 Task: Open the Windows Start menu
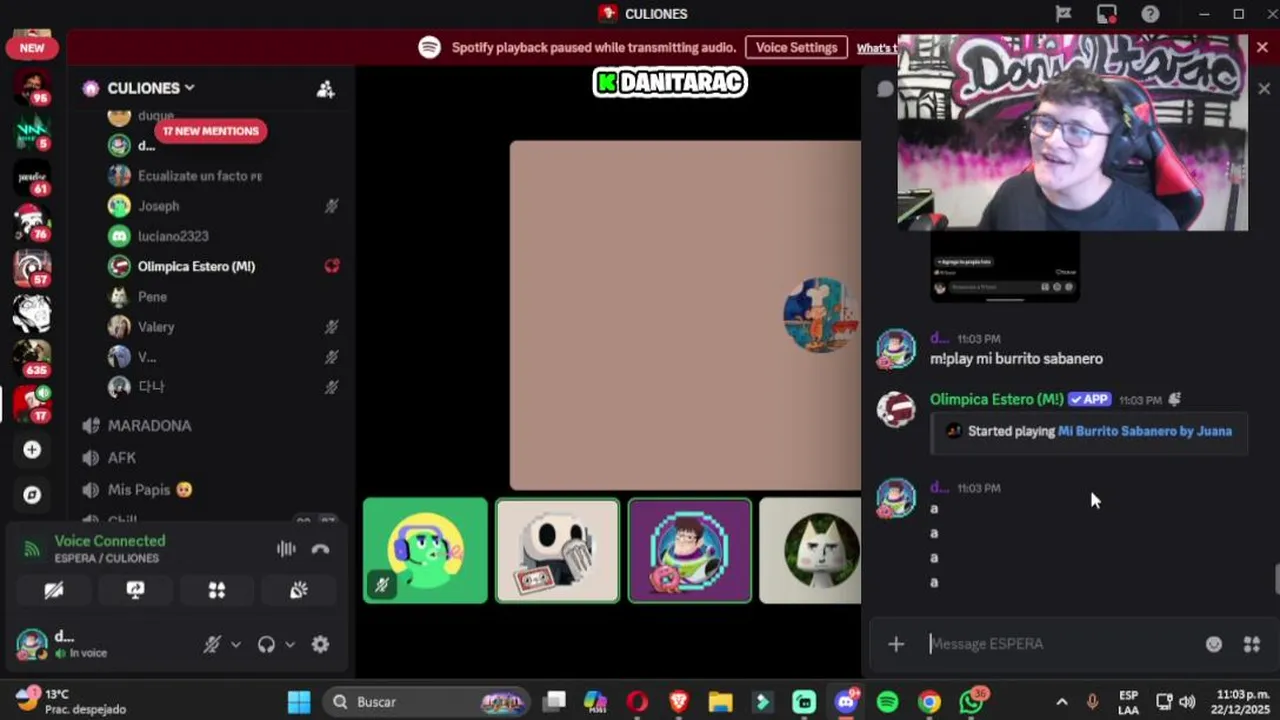pyautogui.click(x=299, y=702)
